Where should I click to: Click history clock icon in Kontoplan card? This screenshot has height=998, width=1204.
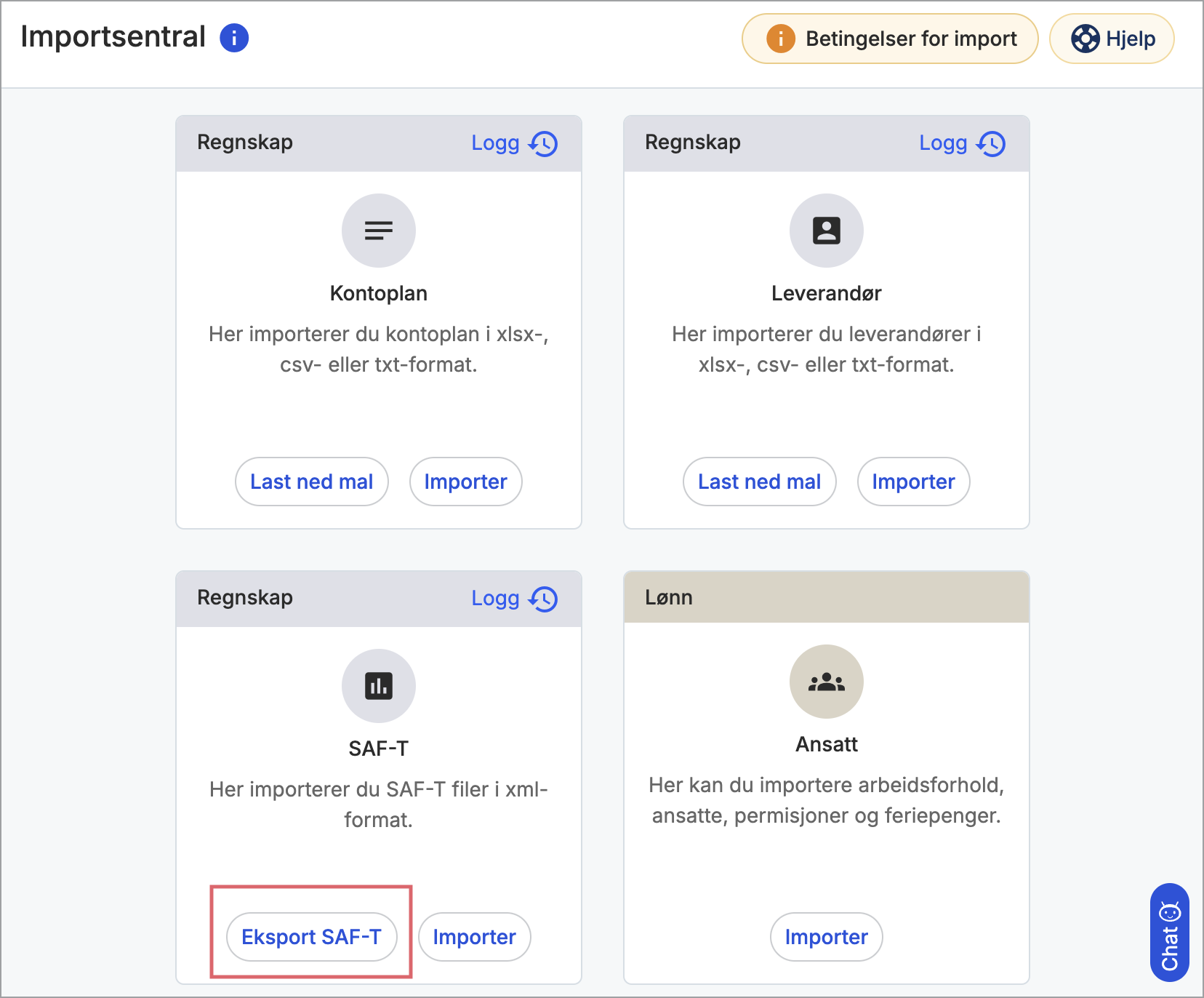[543, 143]
